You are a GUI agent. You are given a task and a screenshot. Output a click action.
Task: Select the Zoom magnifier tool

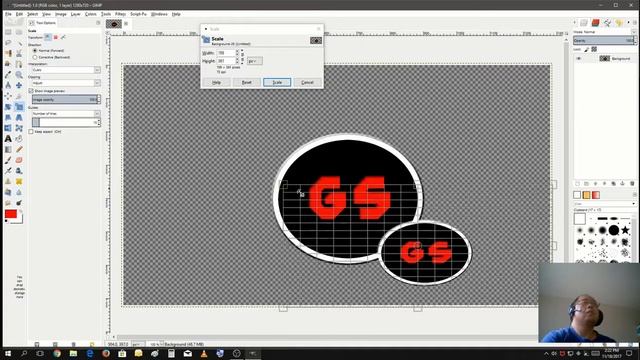click(x=19, y=75)
